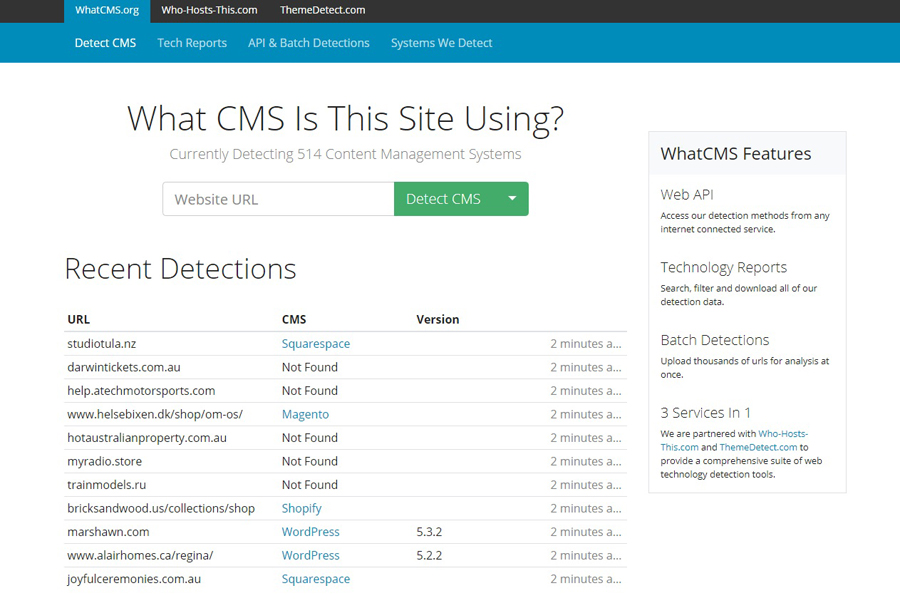Follow ThemeDetect.com link in sidebar text
This screenshot has width=900, height=600.
click(758, 447)
